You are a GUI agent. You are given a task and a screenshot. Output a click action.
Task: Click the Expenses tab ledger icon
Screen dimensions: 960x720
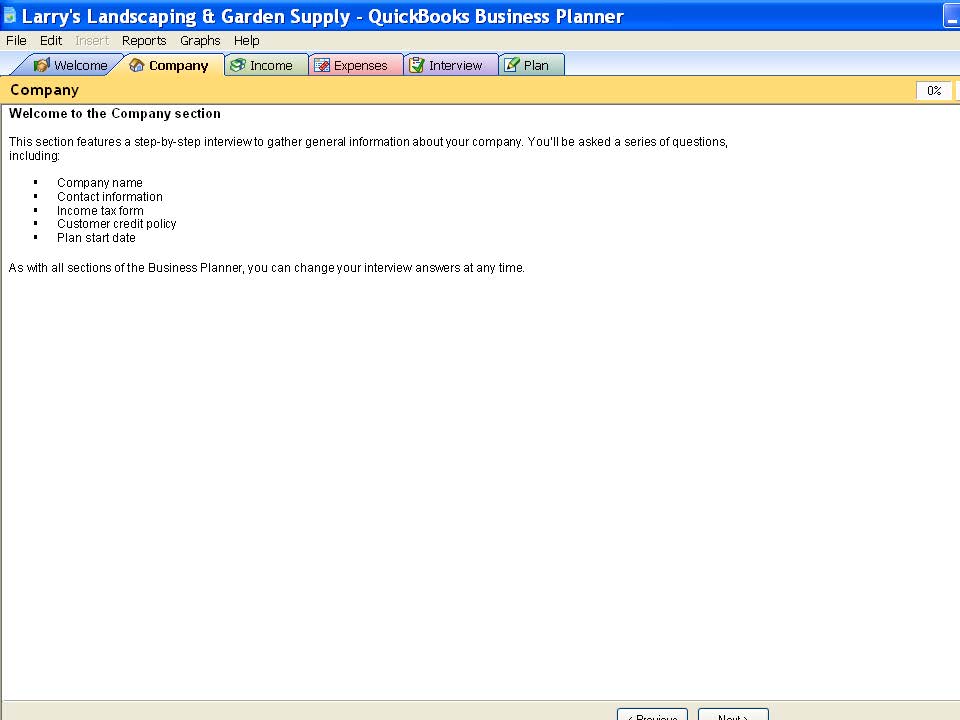[x=322, y=65]
